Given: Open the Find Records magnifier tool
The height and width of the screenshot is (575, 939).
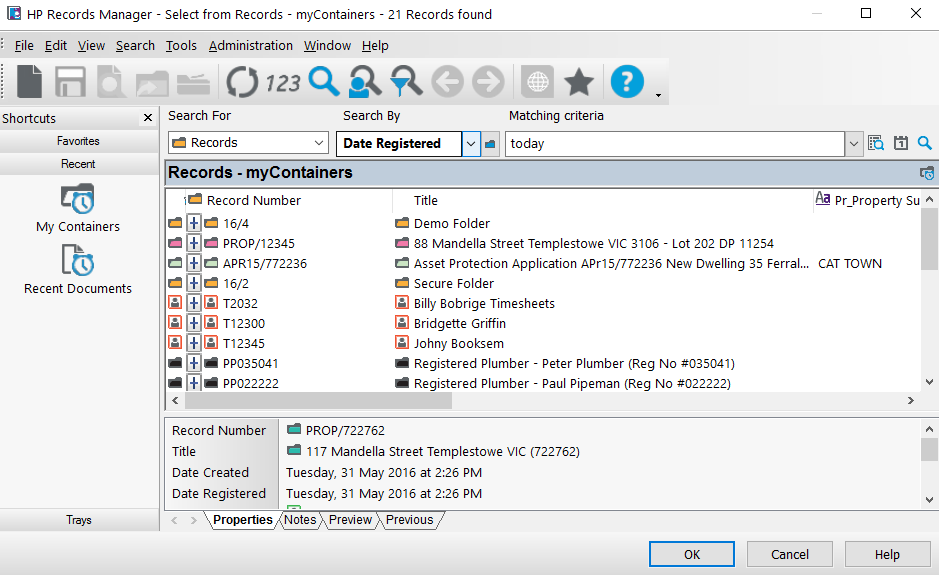Looking at the screenshot, I should pos(324,82).
